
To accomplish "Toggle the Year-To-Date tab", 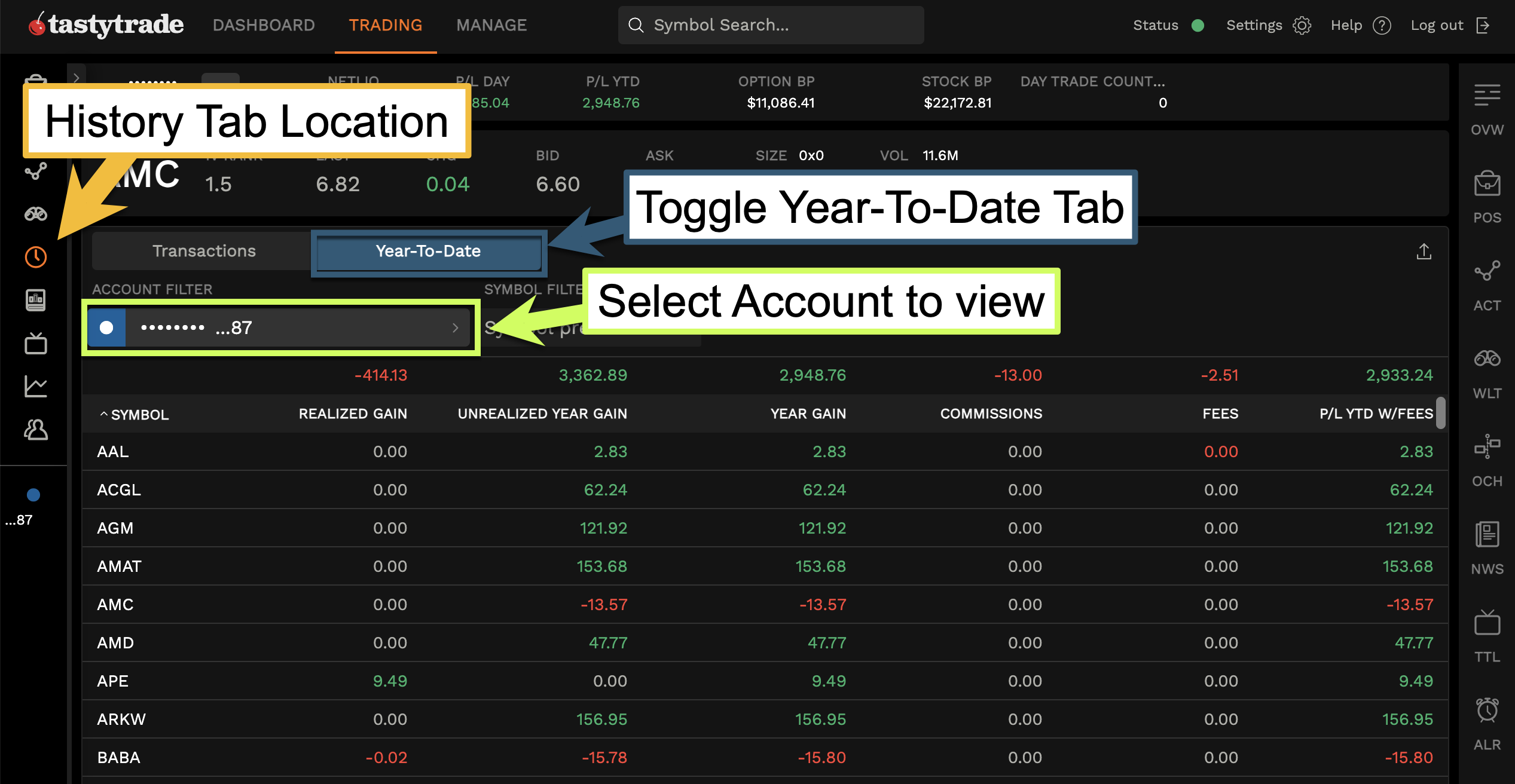I will (x=428, y=251).
